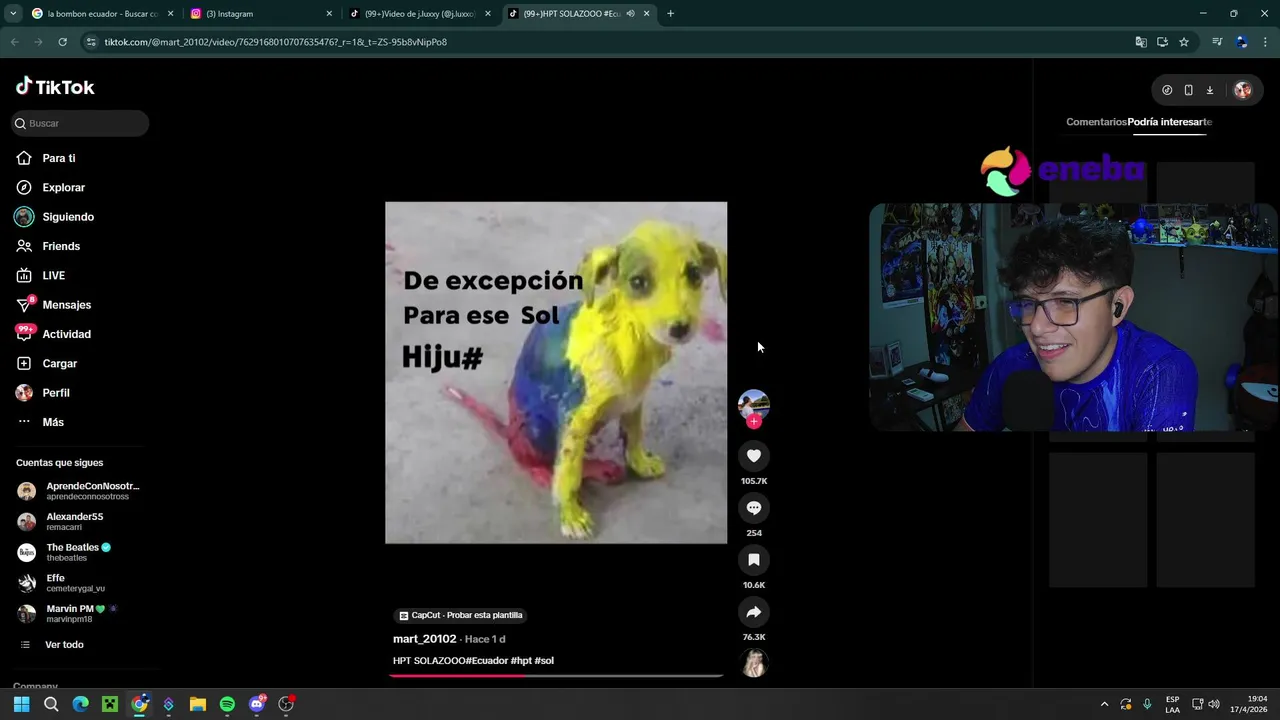1280x720 pixels.
Task: Open Mensajes inbox
Action: click(66, 305)
